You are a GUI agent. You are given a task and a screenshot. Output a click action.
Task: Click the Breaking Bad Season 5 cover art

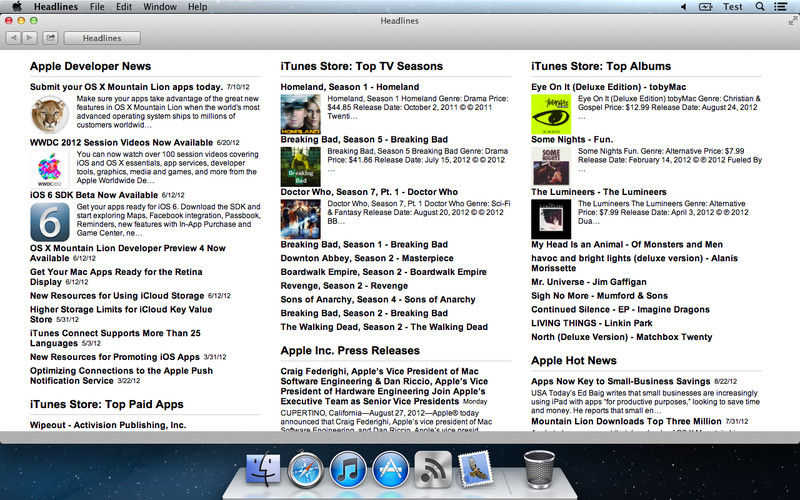[301, 167]
